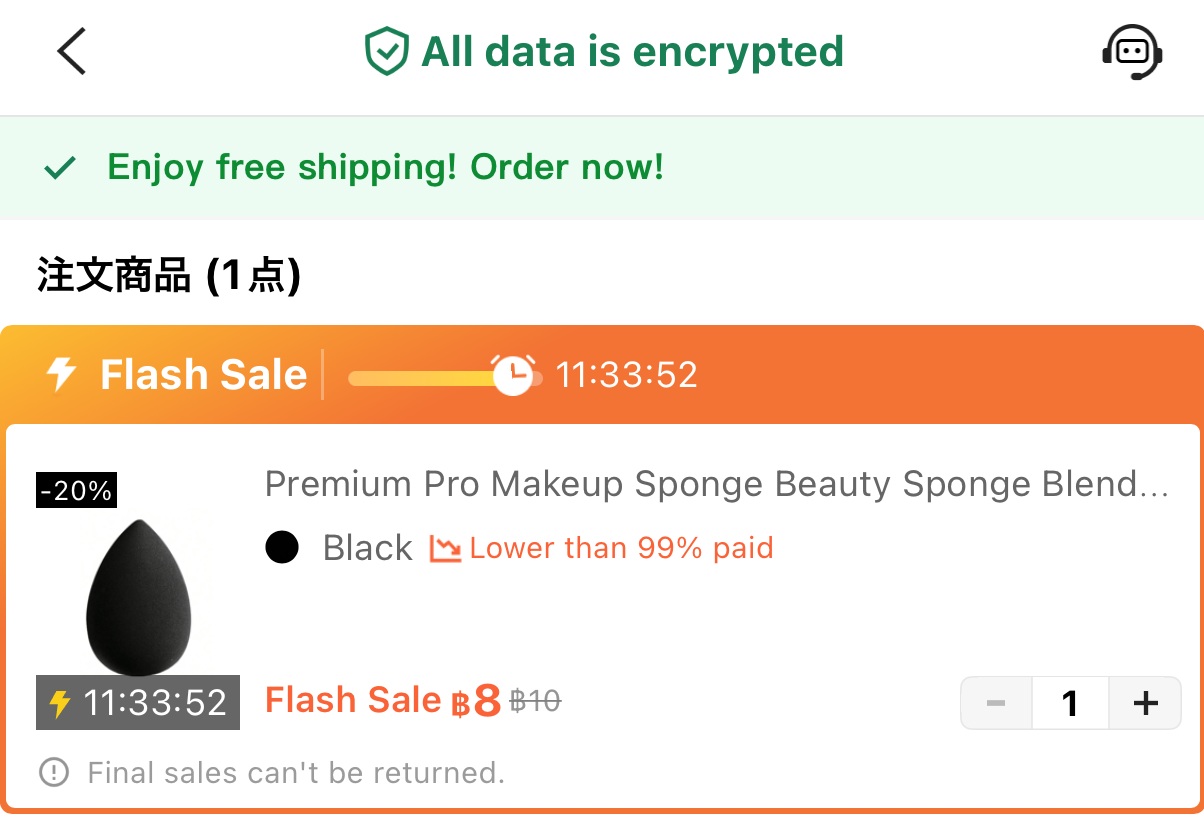Tap the alarm clock timer icon
1204x823 pixels.
(513, 375)
